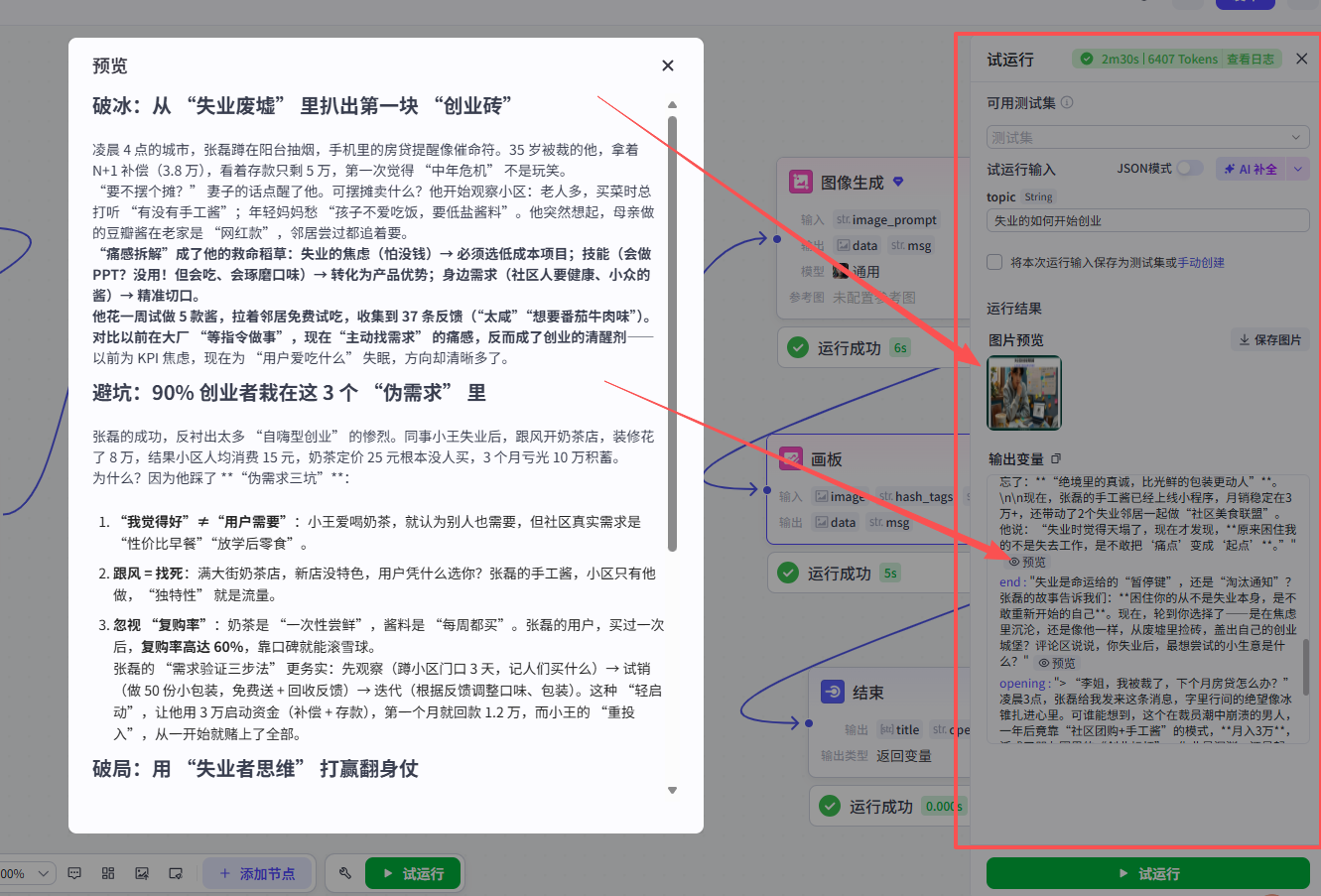Image resolution: width=1321 pixels, height=896 pixels.
Task: Click the blue badge icon beside 图像生成
Action: coord(898,182)
